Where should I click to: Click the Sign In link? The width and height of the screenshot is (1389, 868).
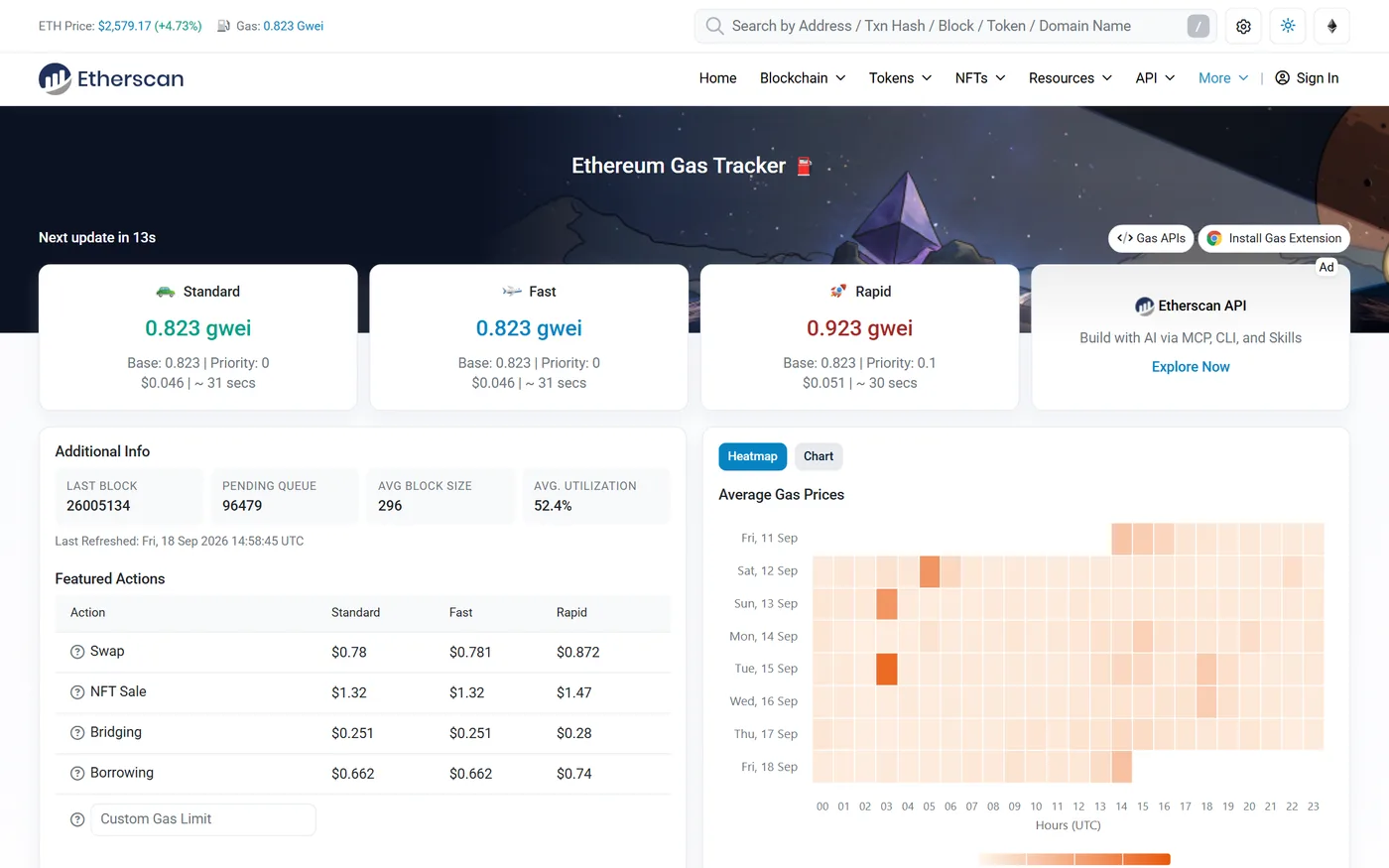click(1307, 78)
